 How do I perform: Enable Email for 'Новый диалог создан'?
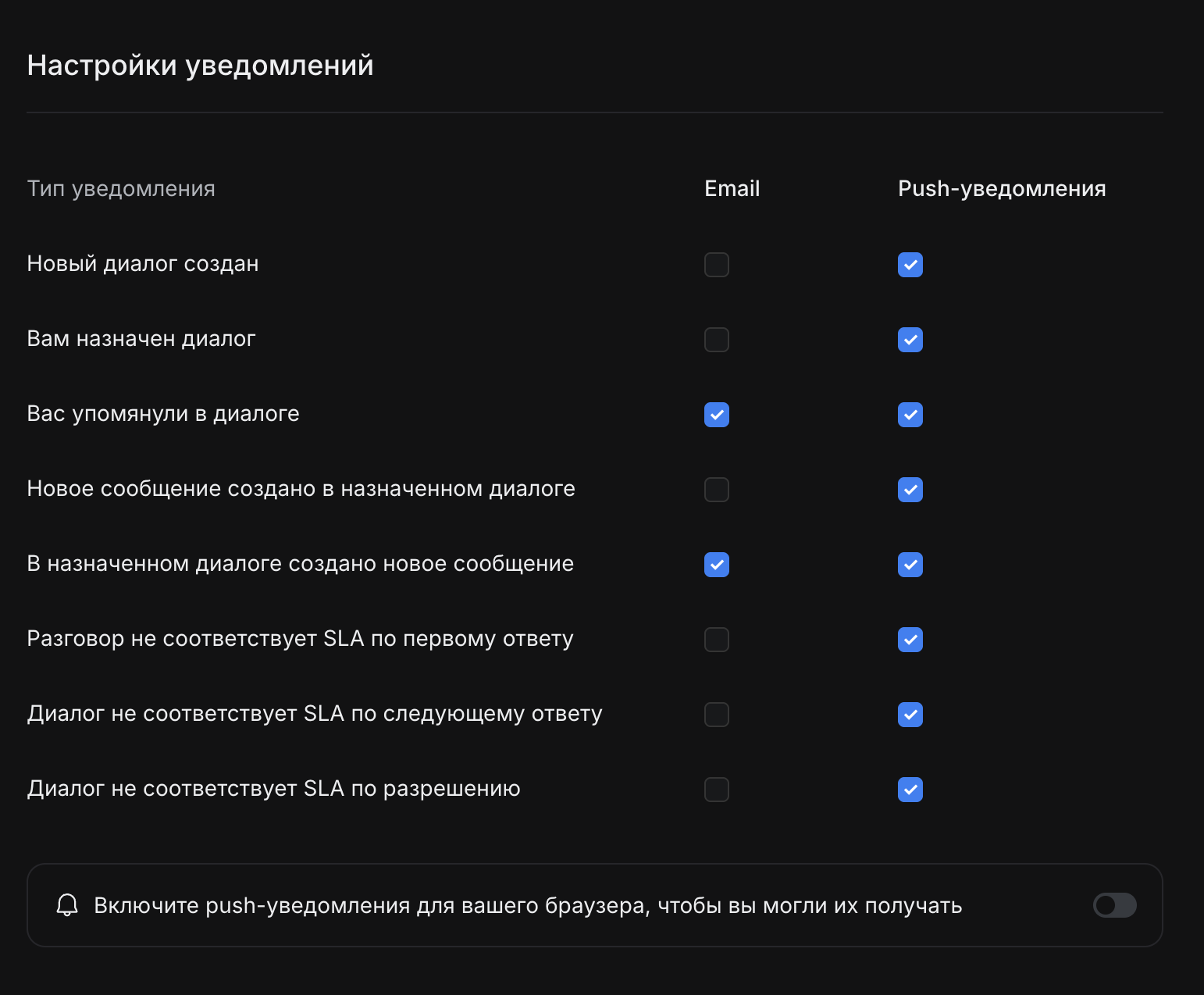coord(716,265)
